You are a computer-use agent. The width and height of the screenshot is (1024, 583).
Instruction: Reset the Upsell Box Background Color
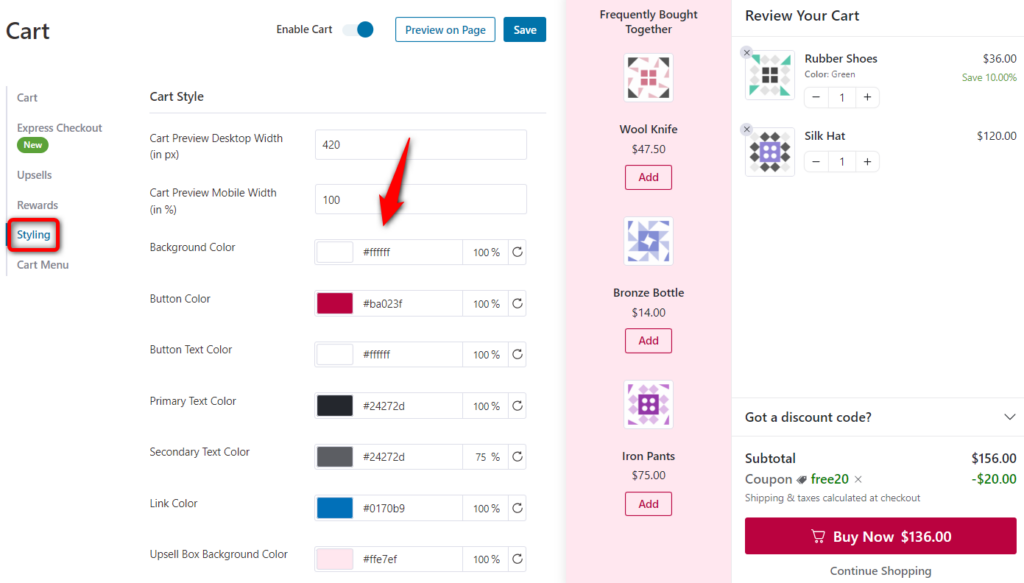pyautogui.click(x=517, y=559)
